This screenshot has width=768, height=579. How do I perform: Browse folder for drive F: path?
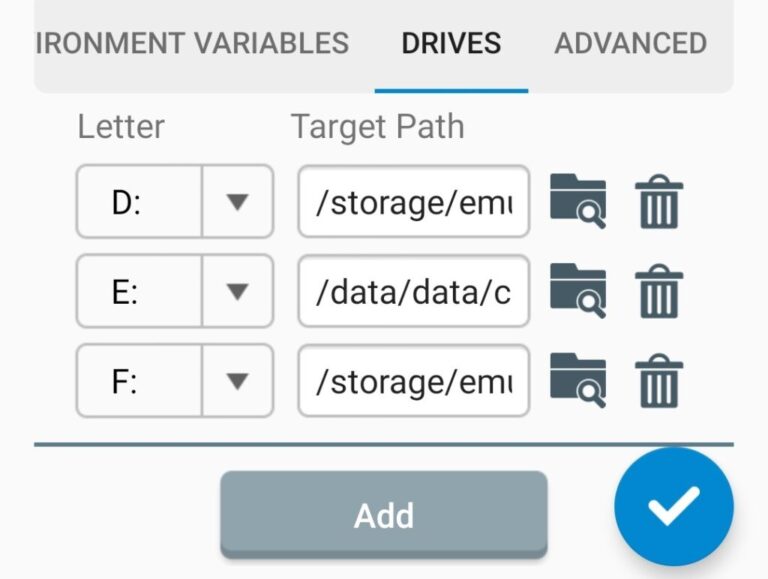tap(578, 381)
